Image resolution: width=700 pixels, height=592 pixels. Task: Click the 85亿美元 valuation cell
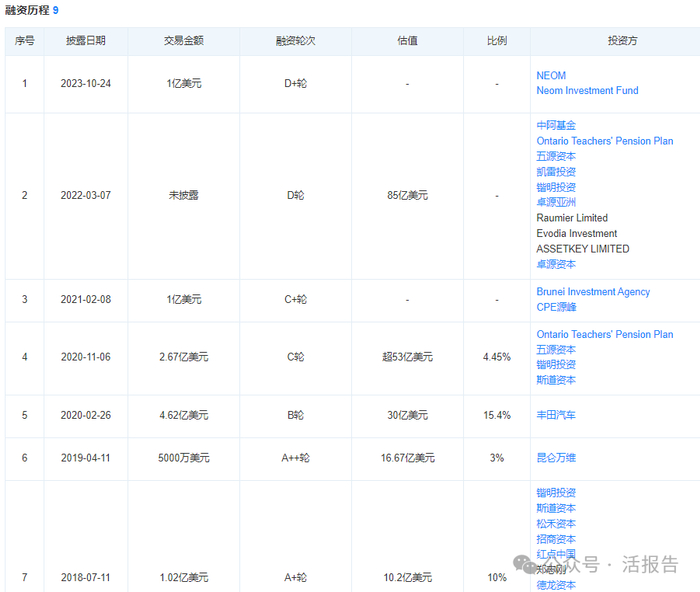point(408,196)
